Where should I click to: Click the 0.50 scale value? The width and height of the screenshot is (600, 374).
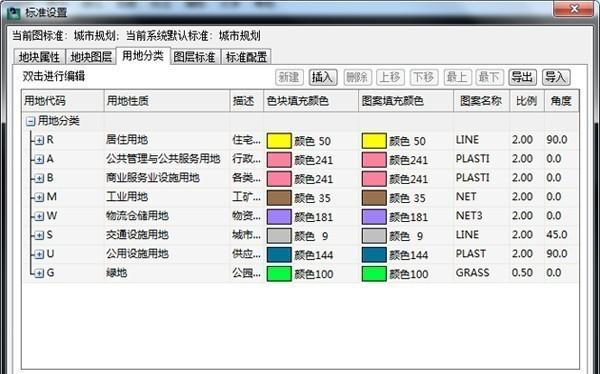[x=522, y=273]
